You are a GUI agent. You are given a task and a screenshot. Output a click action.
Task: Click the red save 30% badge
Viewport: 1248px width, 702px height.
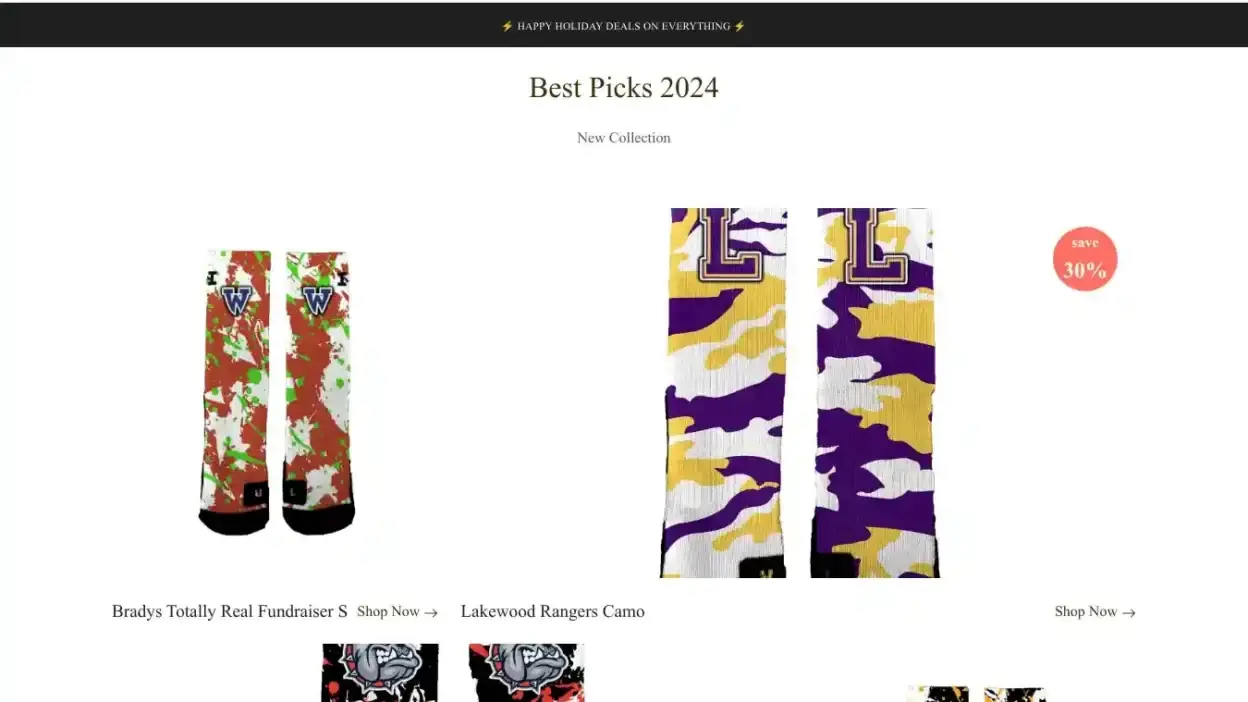click(x=1085, y=259)
